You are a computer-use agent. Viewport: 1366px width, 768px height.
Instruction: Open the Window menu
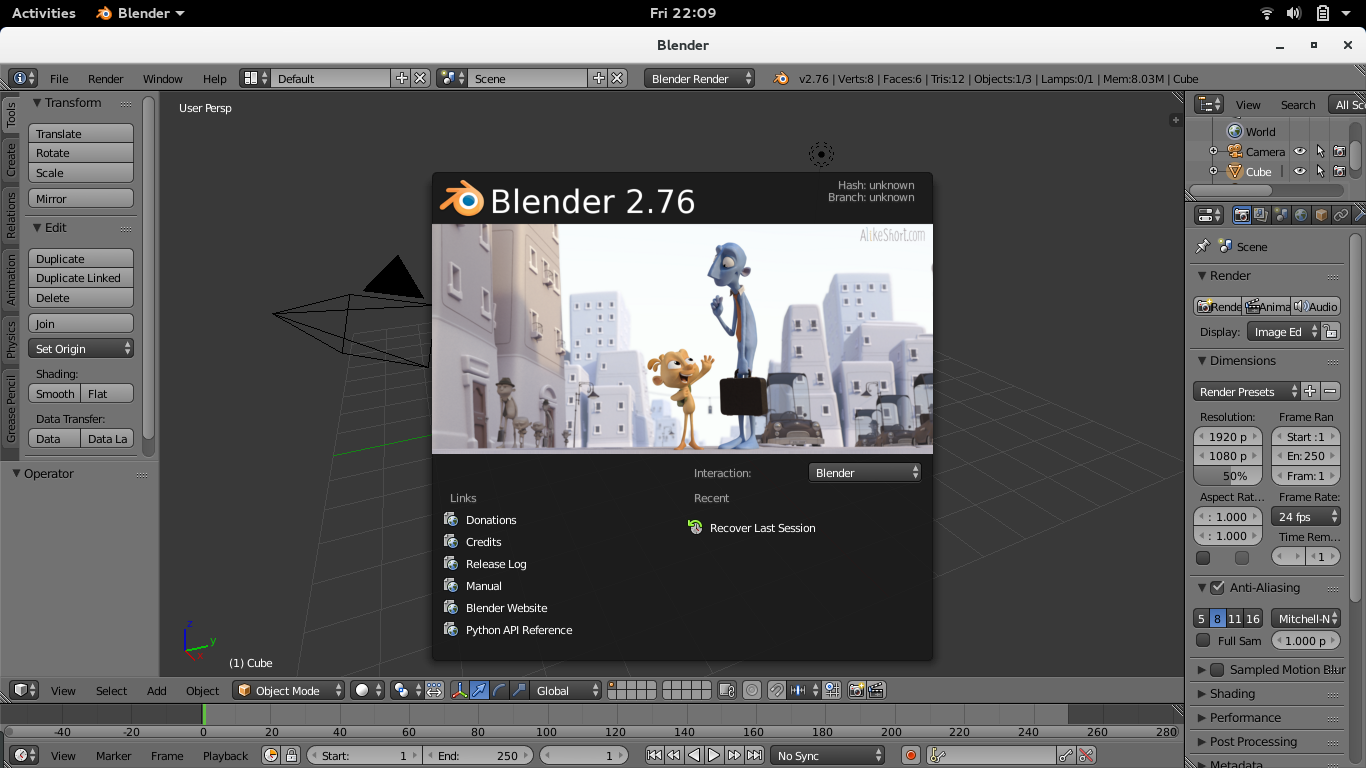point(163,79)
